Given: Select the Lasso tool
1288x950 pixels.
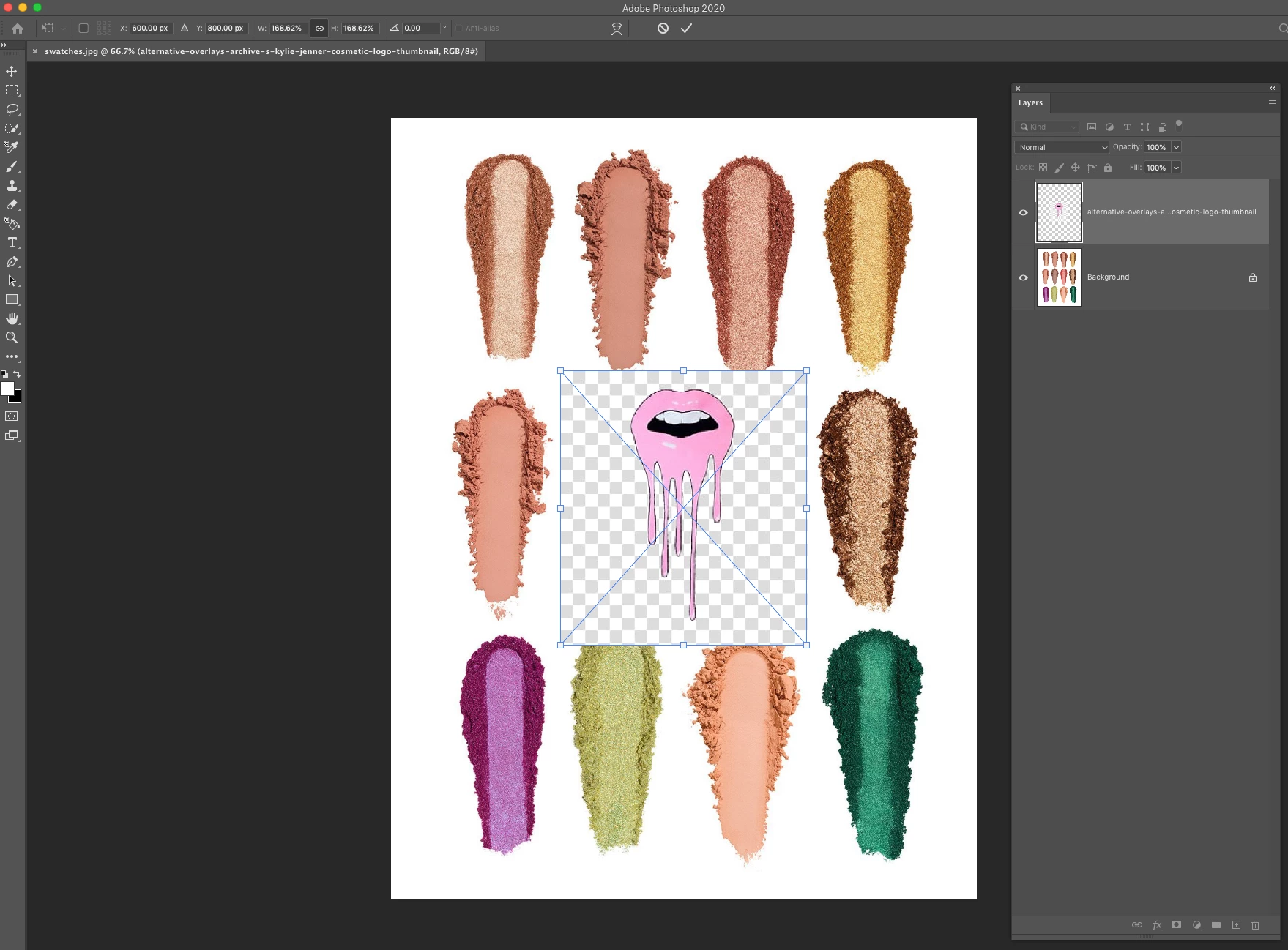Looking at the screenshot, I should [x=12, y=109].
